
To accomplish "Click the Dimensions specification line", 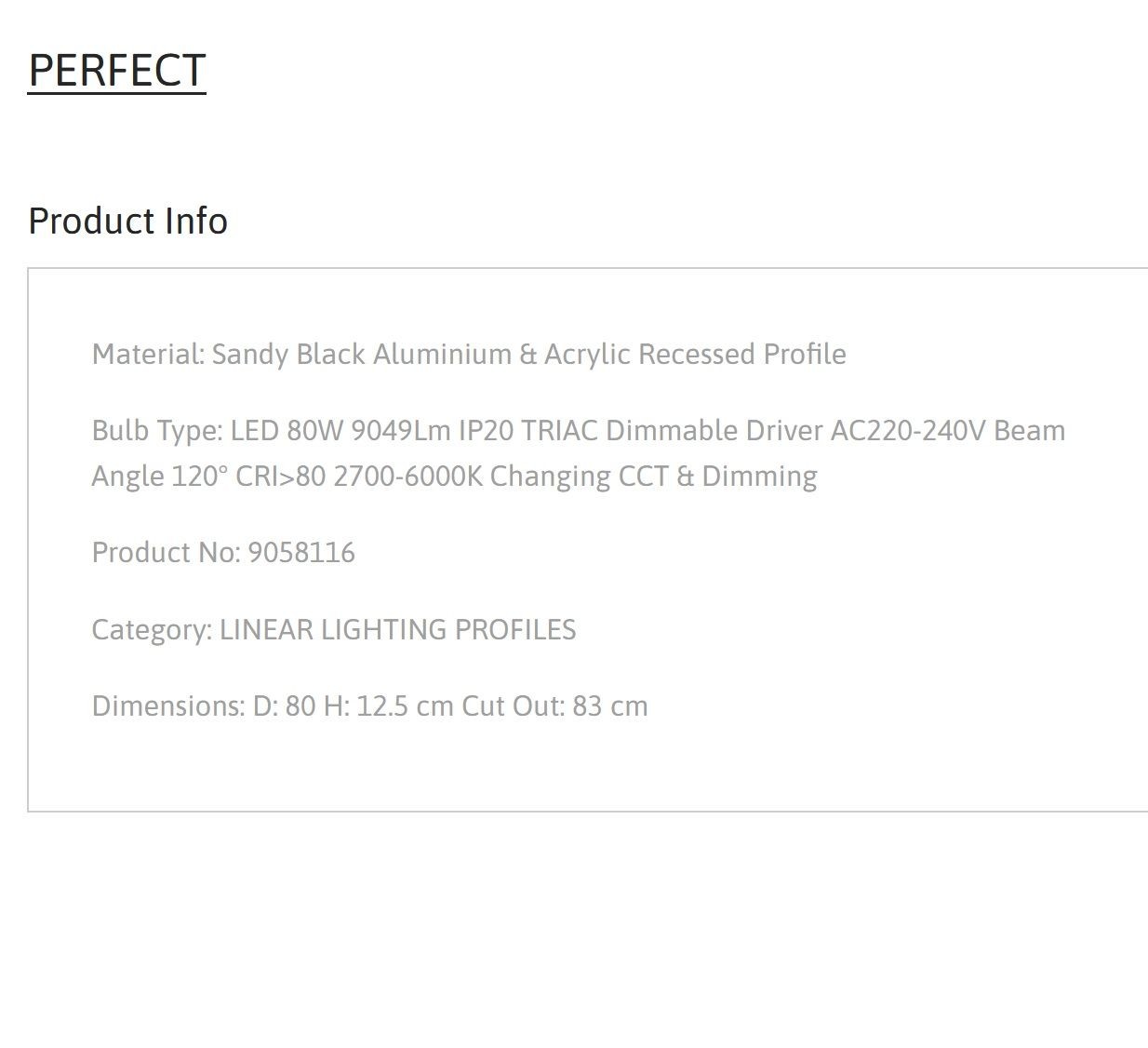I will (369, 706).
